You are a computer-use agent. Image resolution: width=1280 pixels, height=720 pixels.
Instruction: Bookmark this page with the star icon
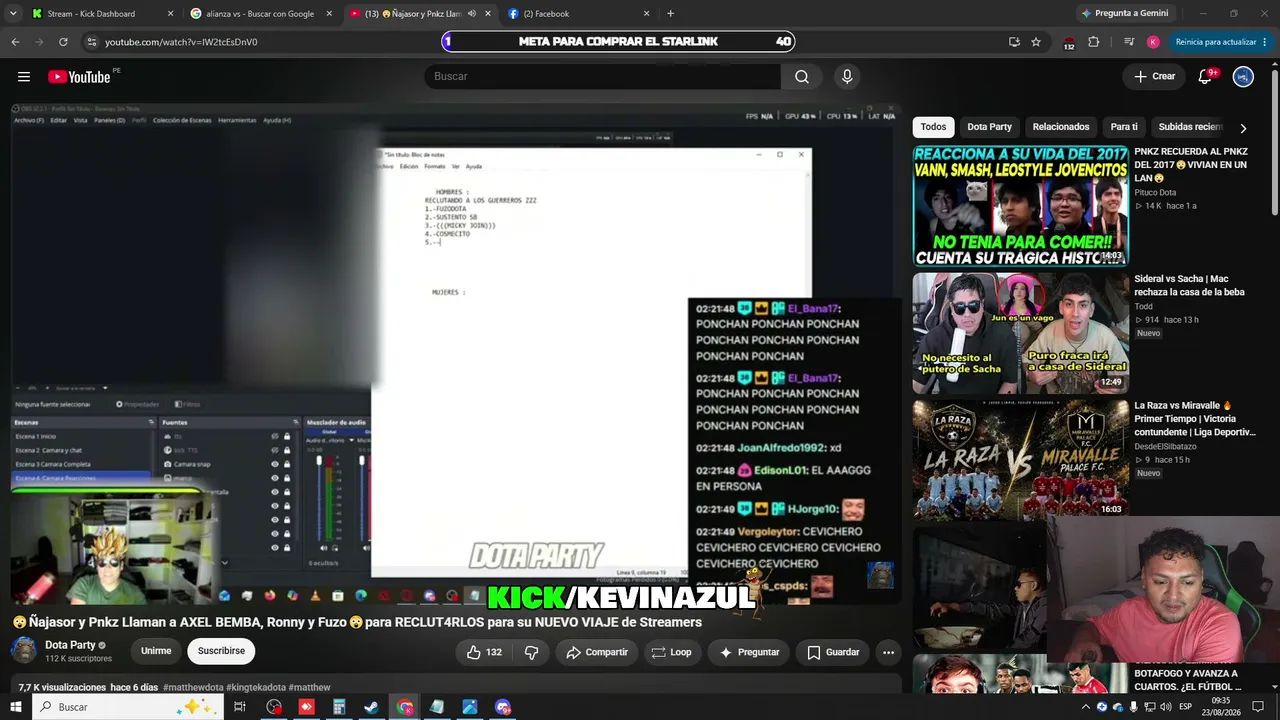coord(1036,42)
